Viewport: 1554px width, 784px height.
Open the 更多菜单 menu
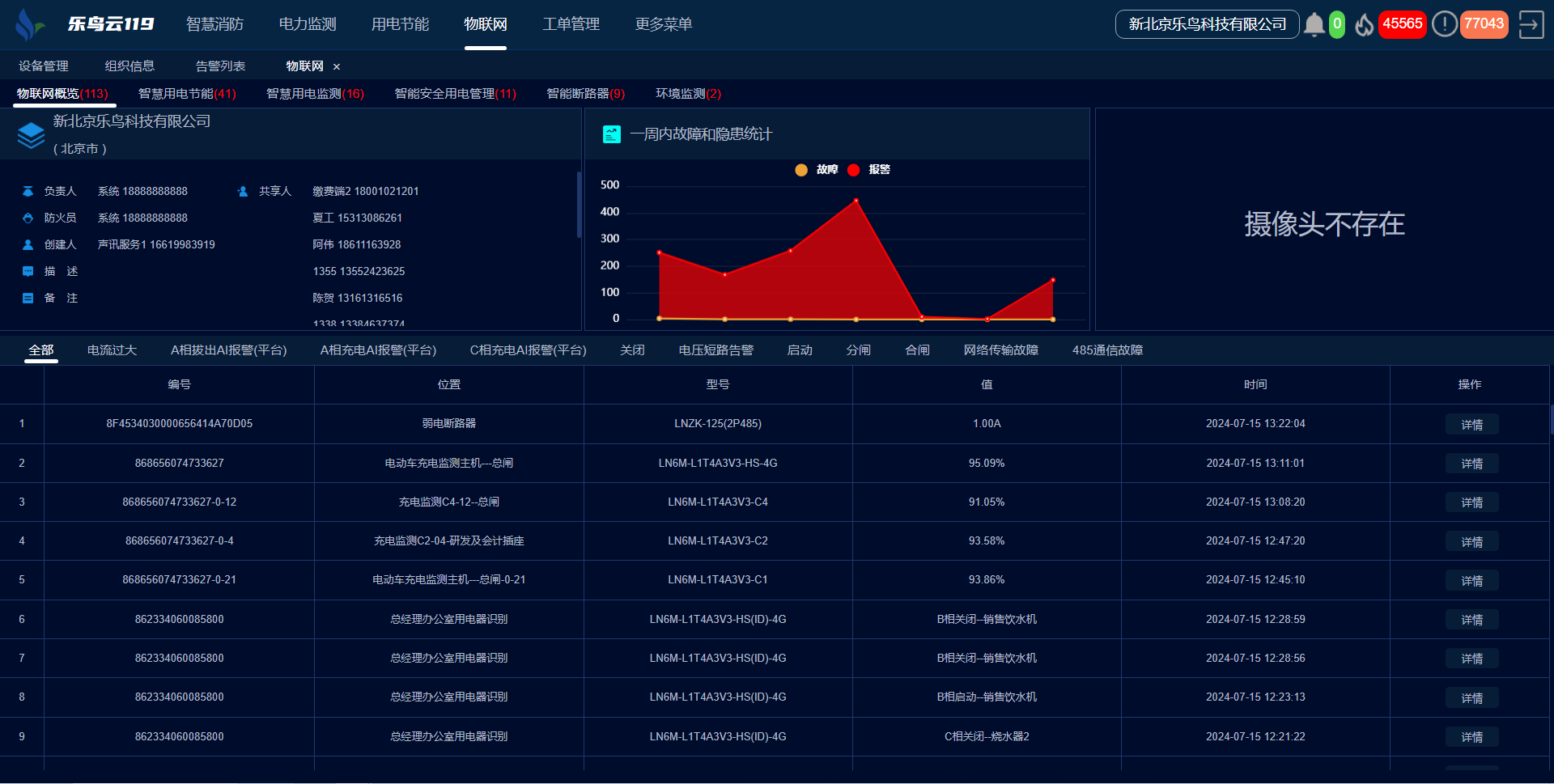tap(663, 24)
